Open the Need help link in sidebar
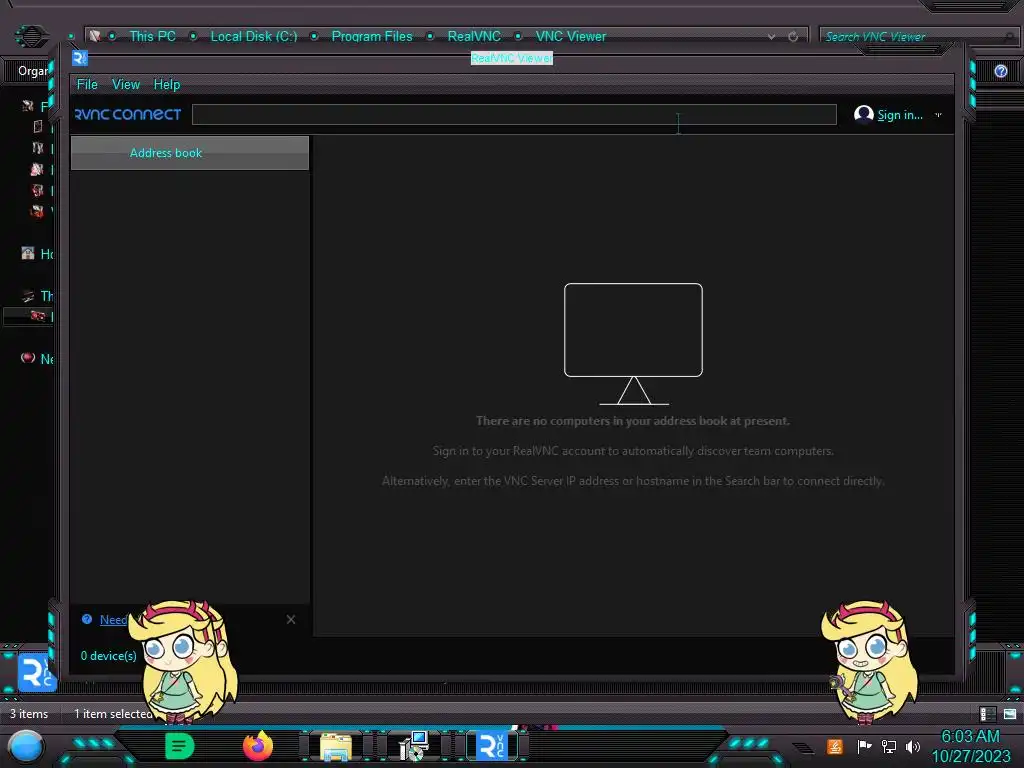The width and height of the screenshot is (1024, 768). [113, 620]
